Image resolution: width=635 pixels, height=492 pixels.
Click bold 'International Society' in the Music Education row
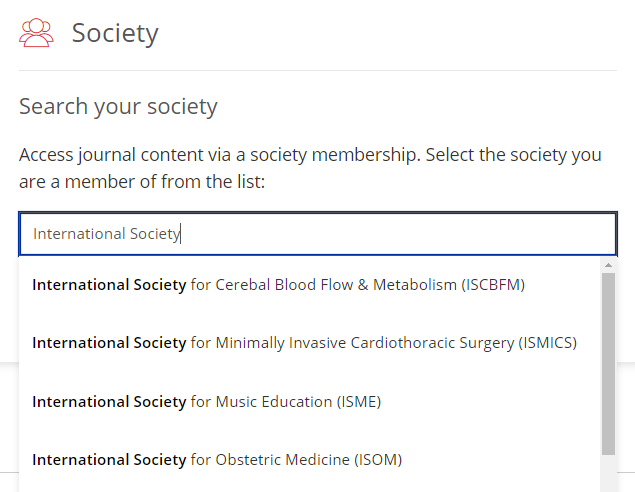coord(109,402)
